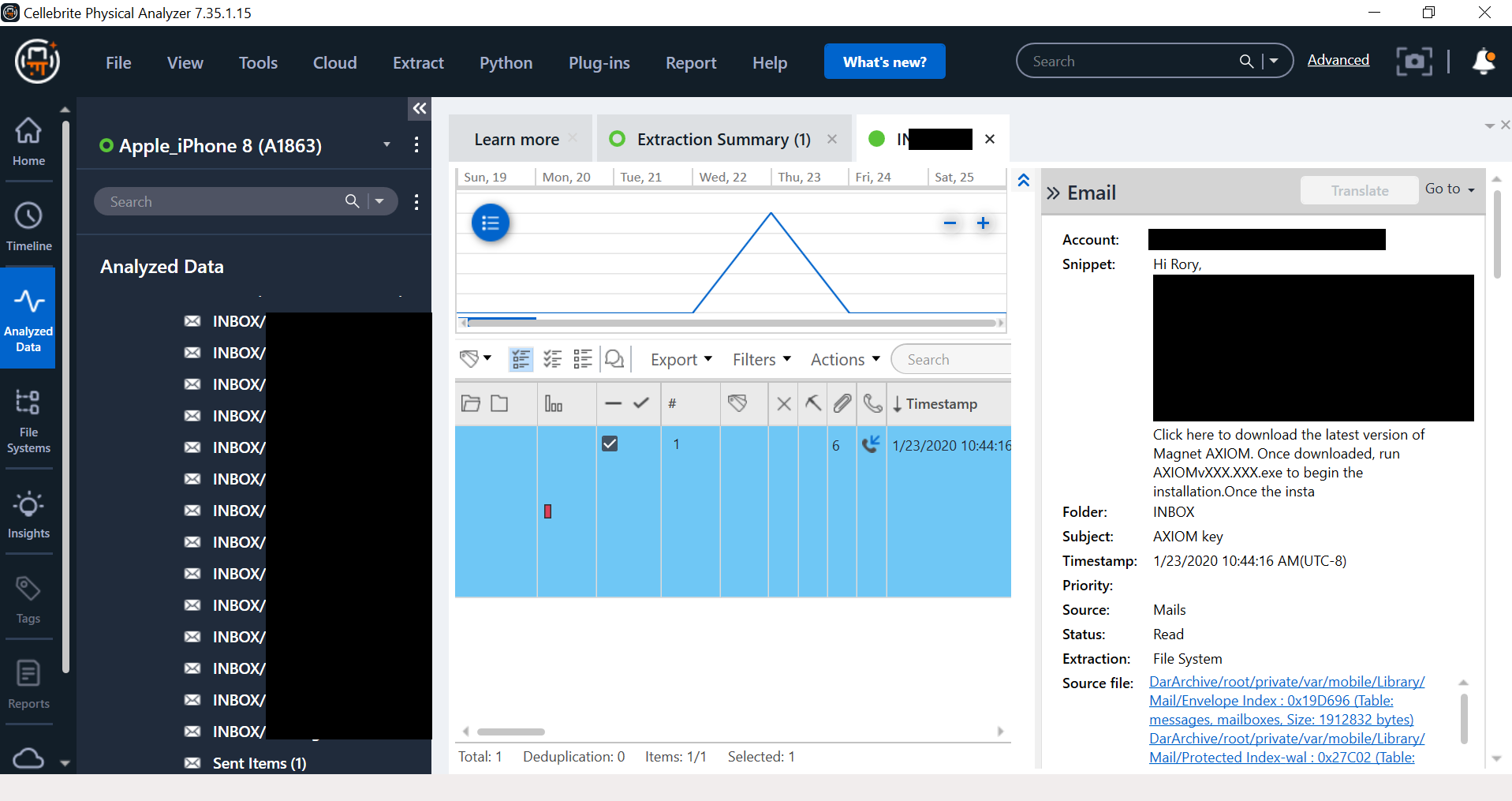Collapse the left panel with double-chevron icon

point(420,108)
